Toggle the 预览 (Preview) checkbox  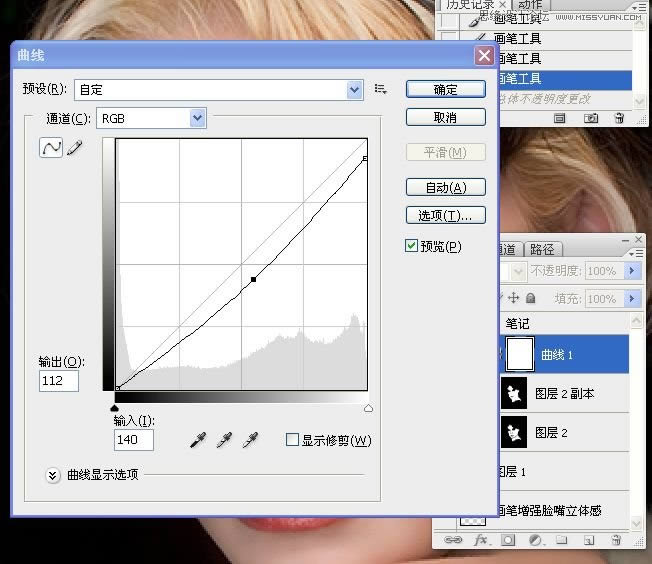pyautogui.click(x=412, y=246)
